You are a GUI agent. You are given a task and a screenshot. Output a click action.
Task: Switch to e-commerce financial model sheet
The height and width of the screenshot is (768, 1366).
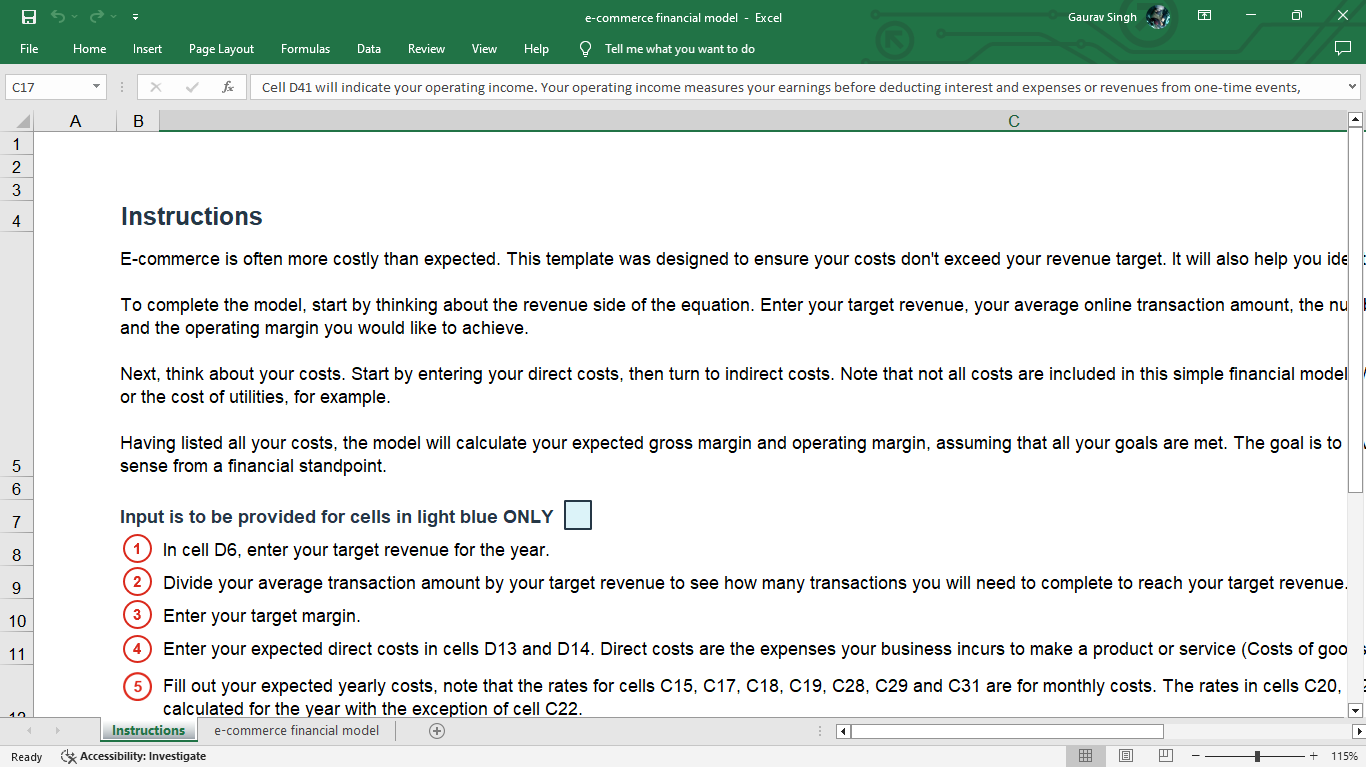click(297, 731)
